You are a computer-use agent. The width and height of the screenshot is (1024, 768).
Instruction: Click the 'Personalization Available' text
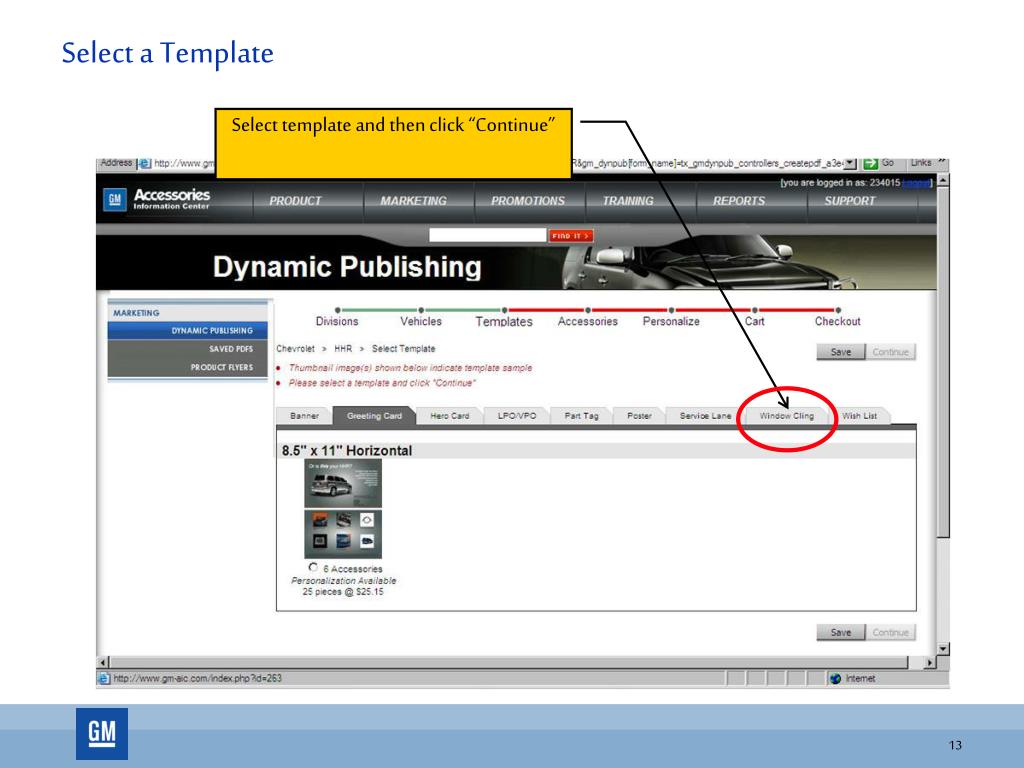coord(344,581)
